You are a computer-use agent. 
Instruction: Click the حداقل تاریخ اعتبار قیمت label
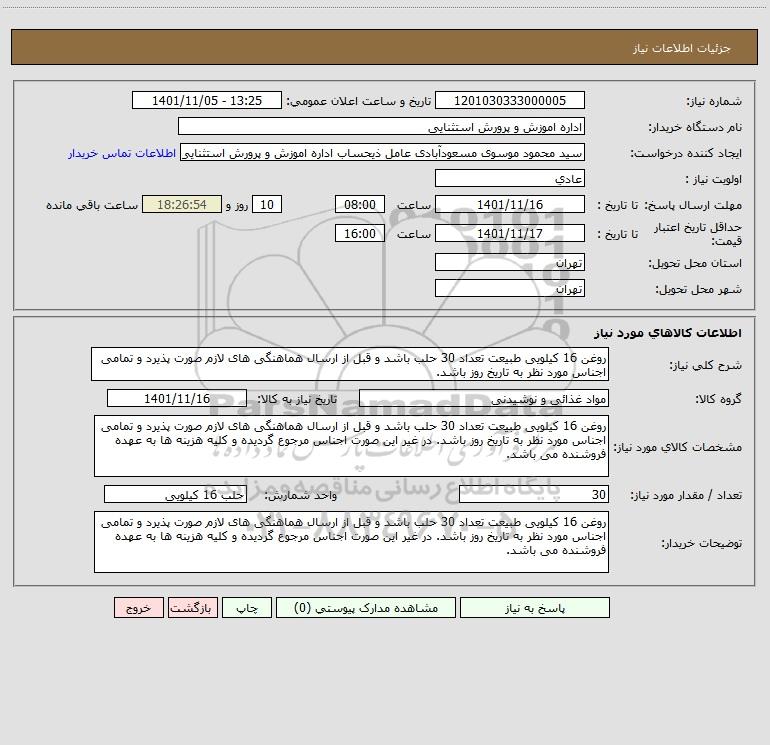[697, 234]
